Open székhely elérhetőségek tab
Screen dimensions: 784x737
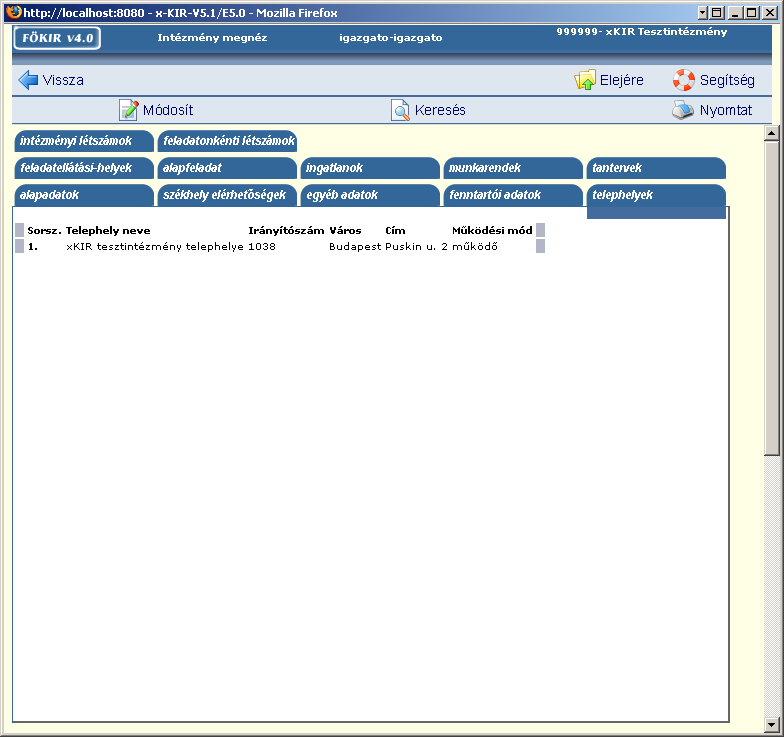[x=228, y=195]
